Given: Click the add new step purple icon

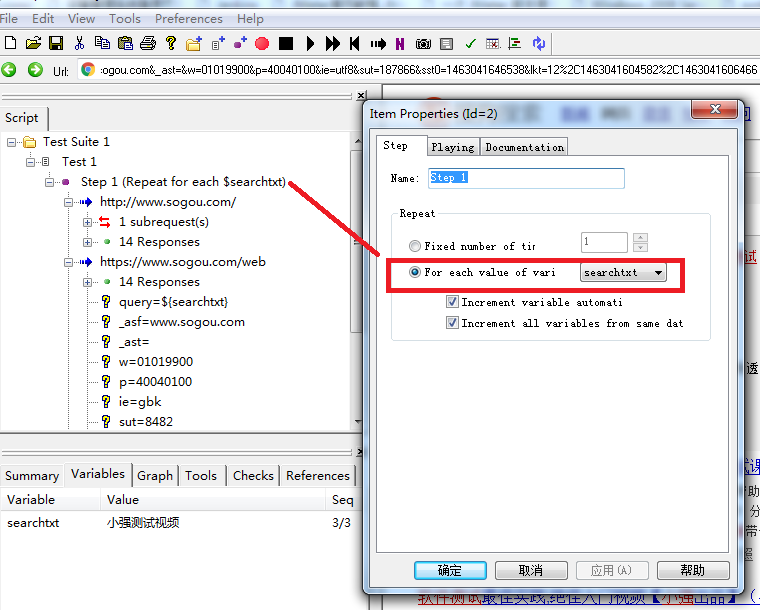Looking at the screenshot, I should [x=240, y=43].
